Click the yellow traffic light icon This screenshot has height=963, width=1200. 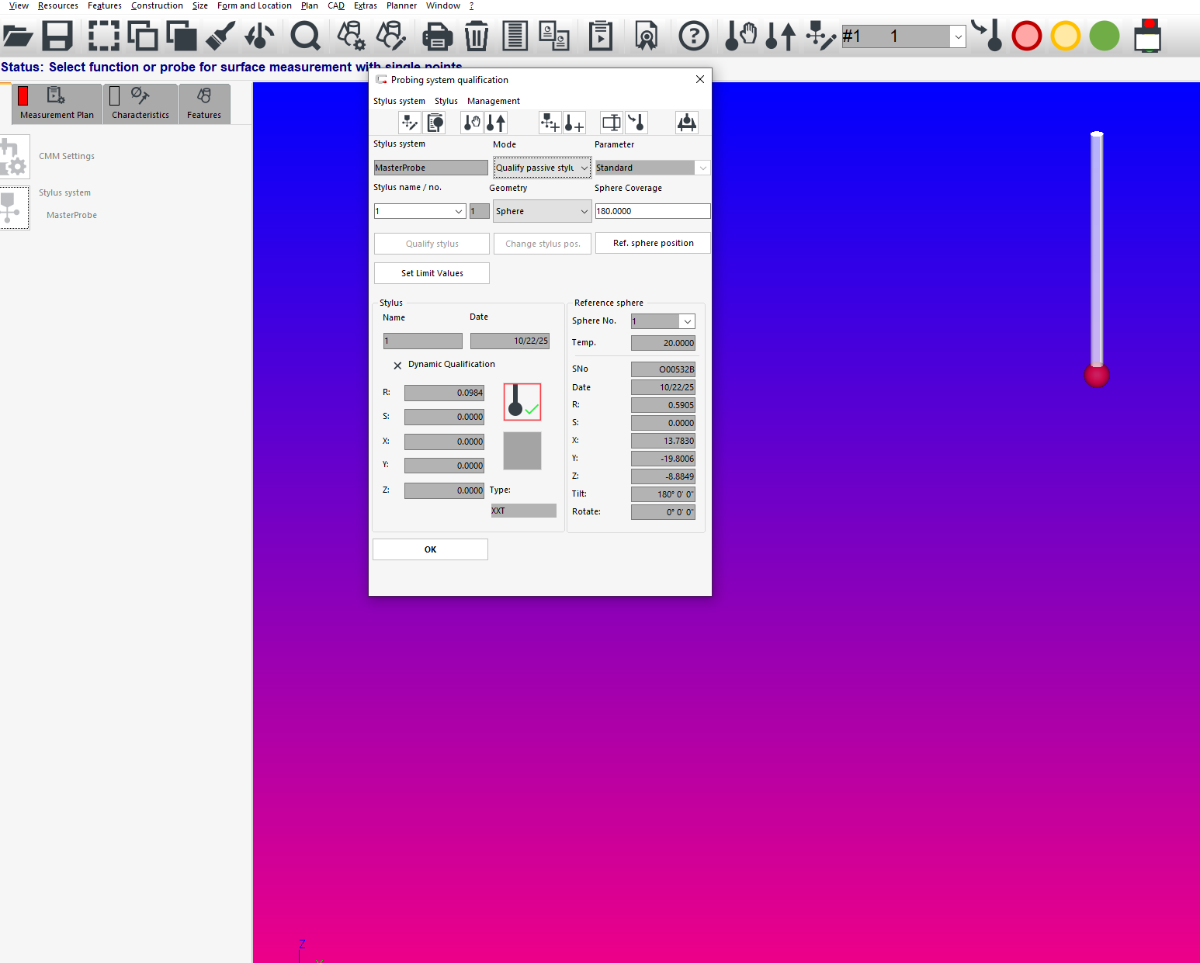click(x=1066, y=37)
